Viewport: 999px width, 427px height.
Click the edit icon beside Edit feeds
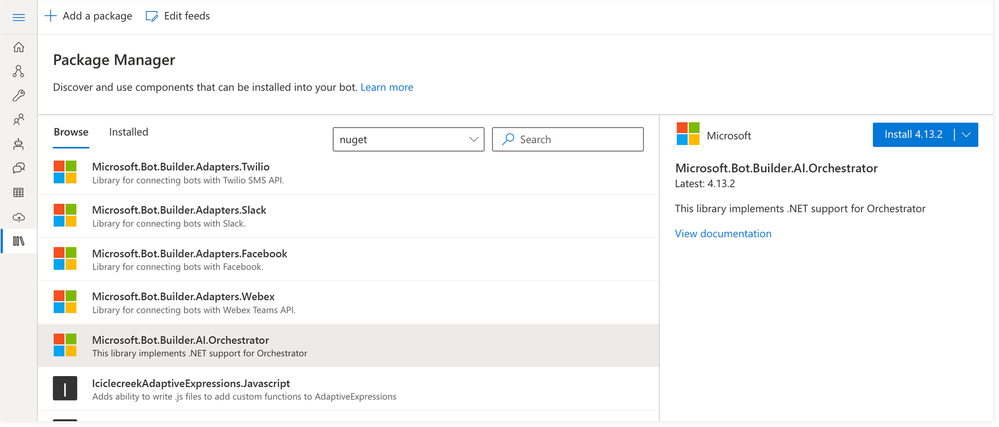152,17
